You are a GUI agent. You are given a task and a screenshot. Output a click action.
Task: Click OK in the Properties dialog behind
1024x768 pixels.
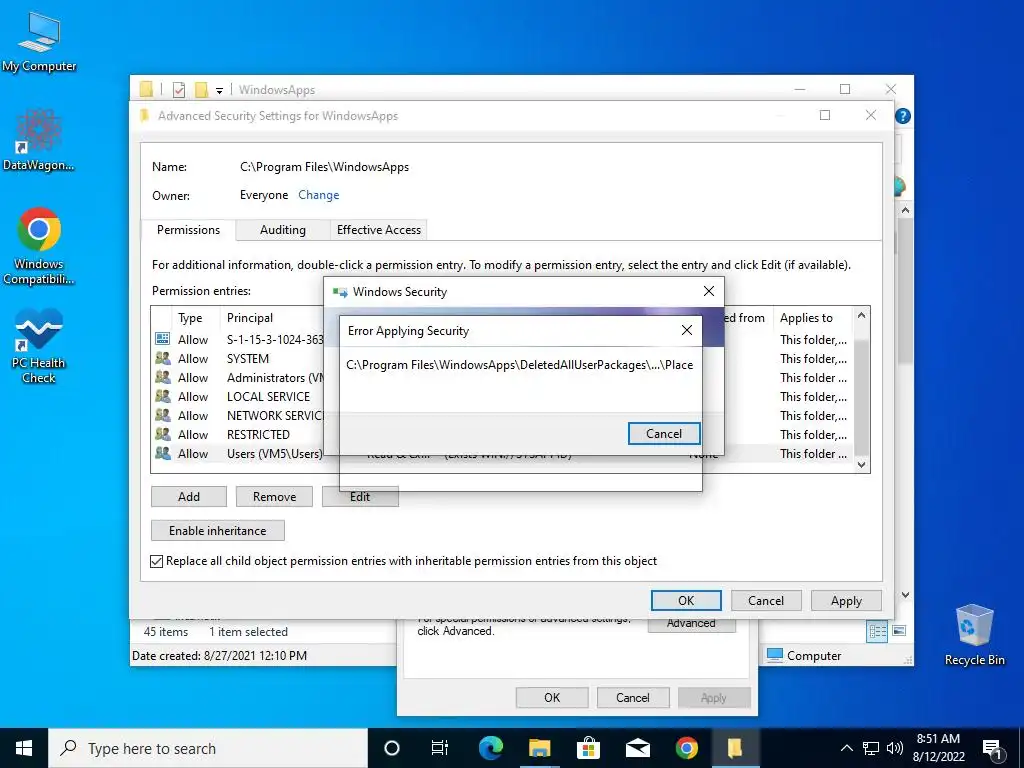pyautogui.click(x=552, y=697)
